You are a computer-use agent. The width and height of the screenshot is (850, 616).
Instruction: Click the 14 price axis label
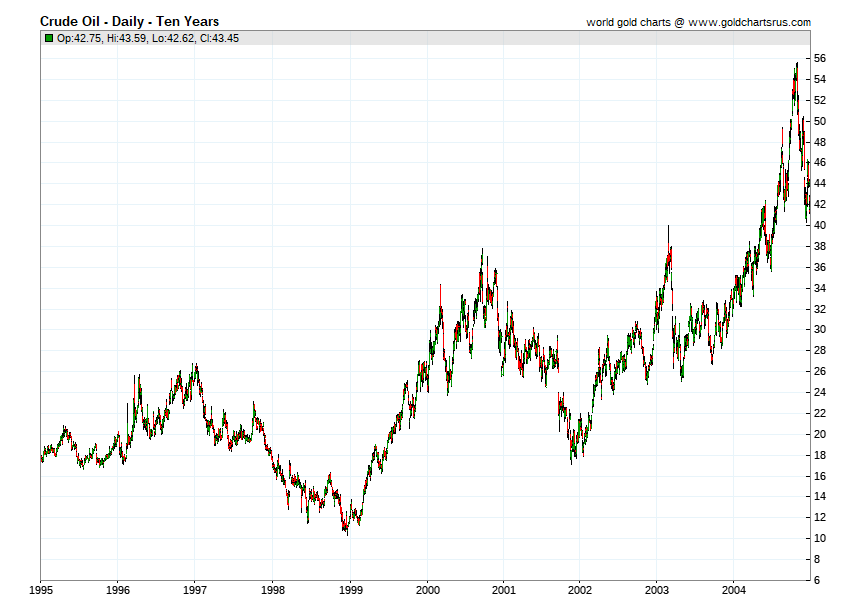pos(820,496)
